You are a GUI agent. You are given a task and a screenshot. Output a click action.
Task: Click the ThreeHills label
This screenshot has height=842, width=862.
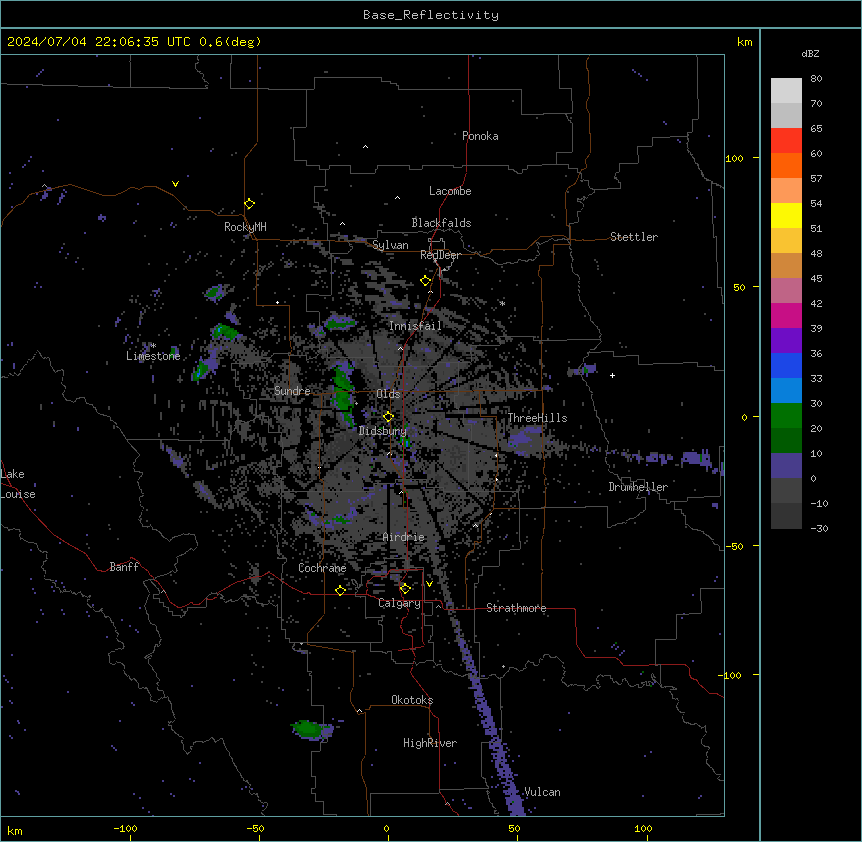537,418
